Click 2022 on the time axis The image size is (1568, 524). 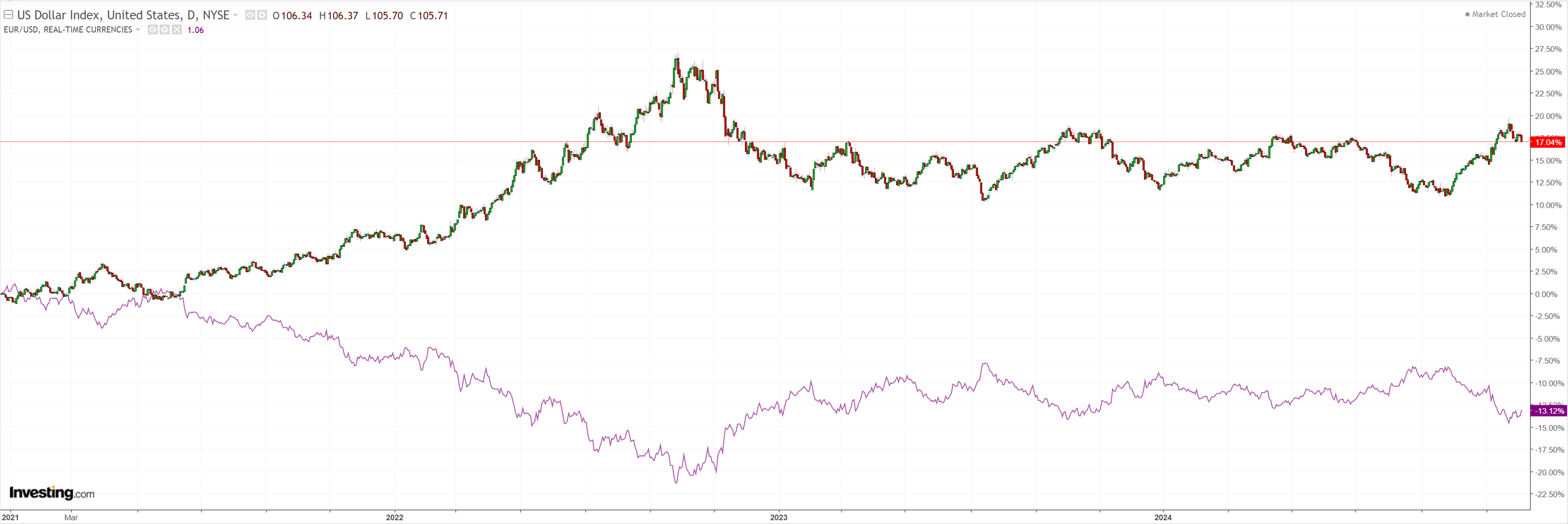click(395, 517)
